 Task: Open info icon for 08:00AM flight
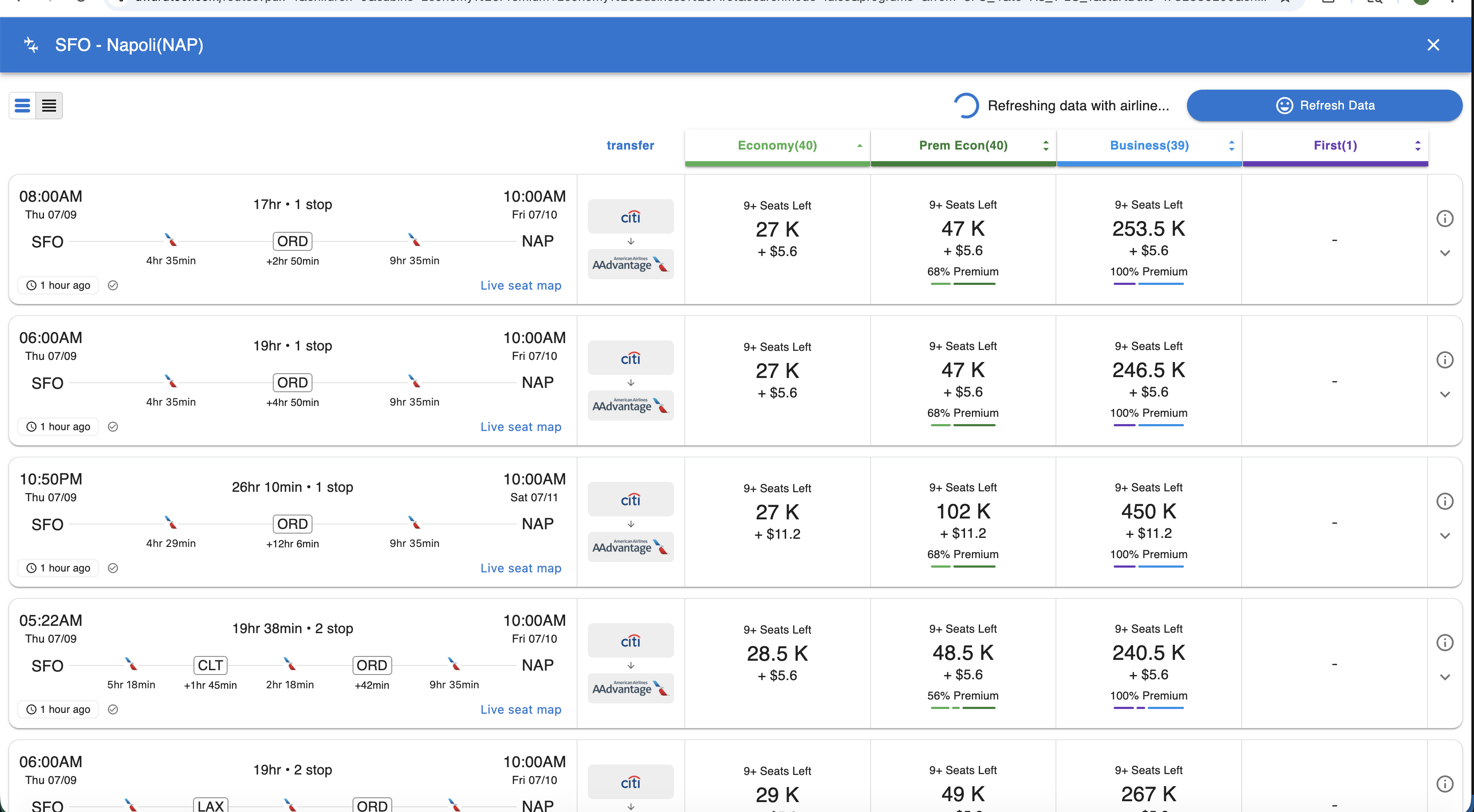coord(1445,219)
